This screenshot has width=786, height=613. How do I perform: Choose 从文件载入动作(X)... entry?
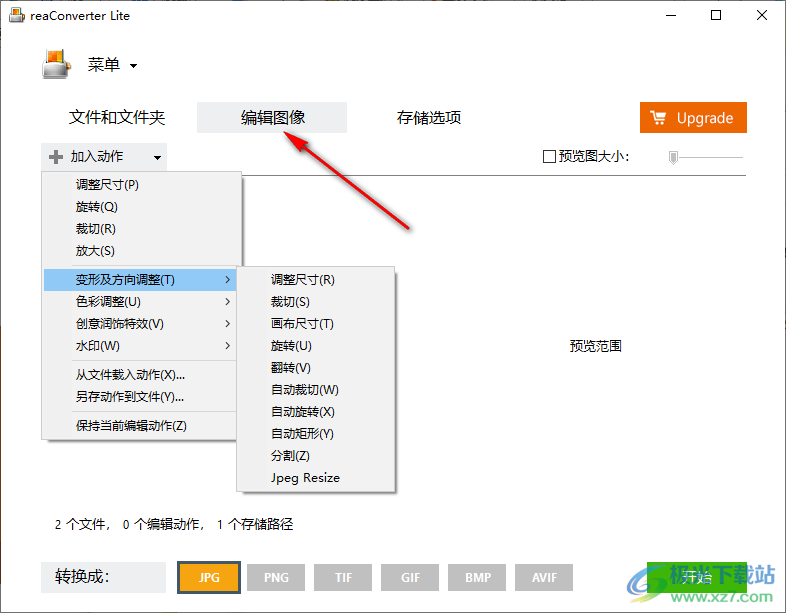(x=139, y=375)
